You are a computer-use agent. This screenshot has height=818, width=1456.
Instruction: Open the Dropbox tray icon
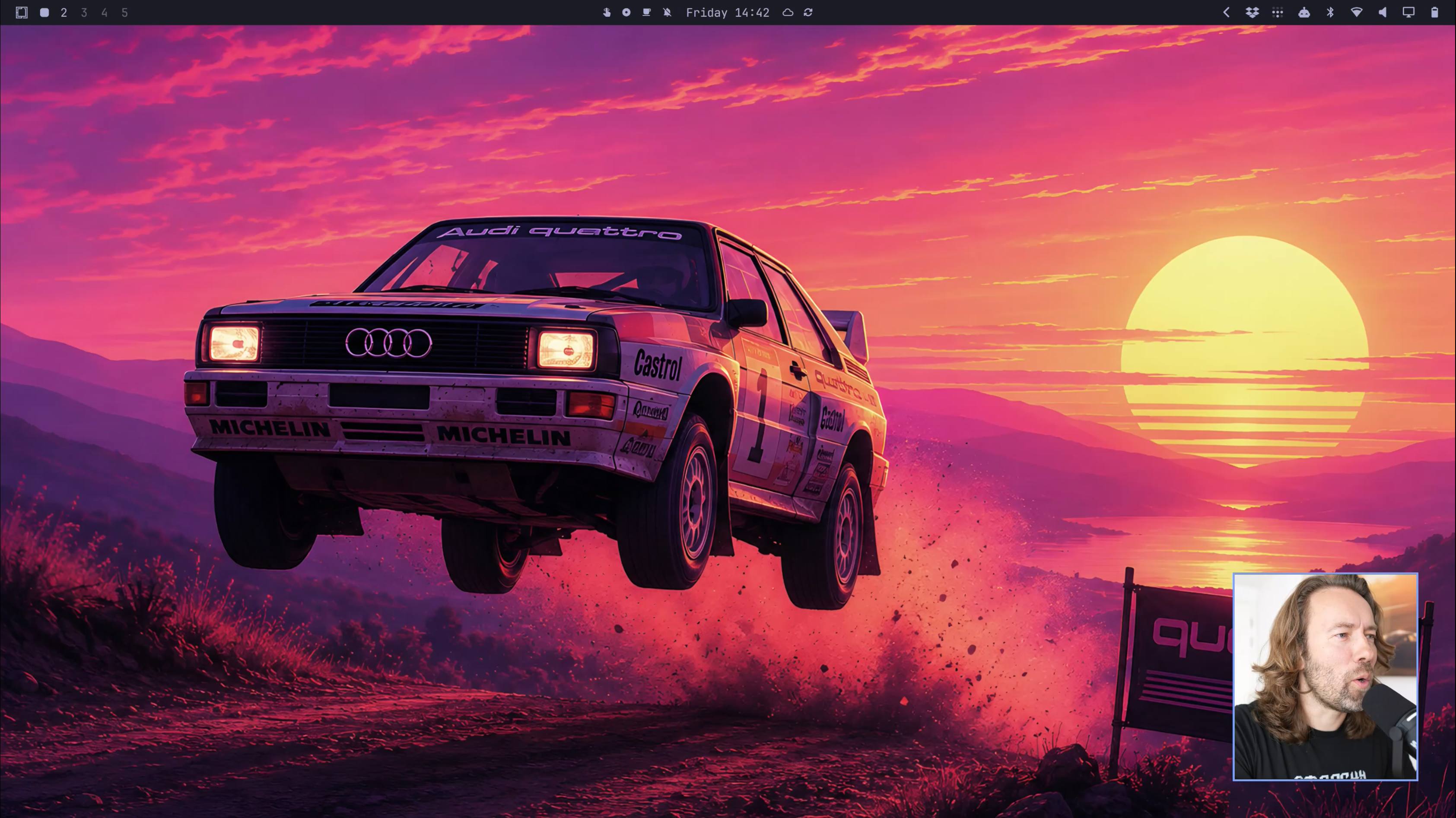pos(1252,13)
